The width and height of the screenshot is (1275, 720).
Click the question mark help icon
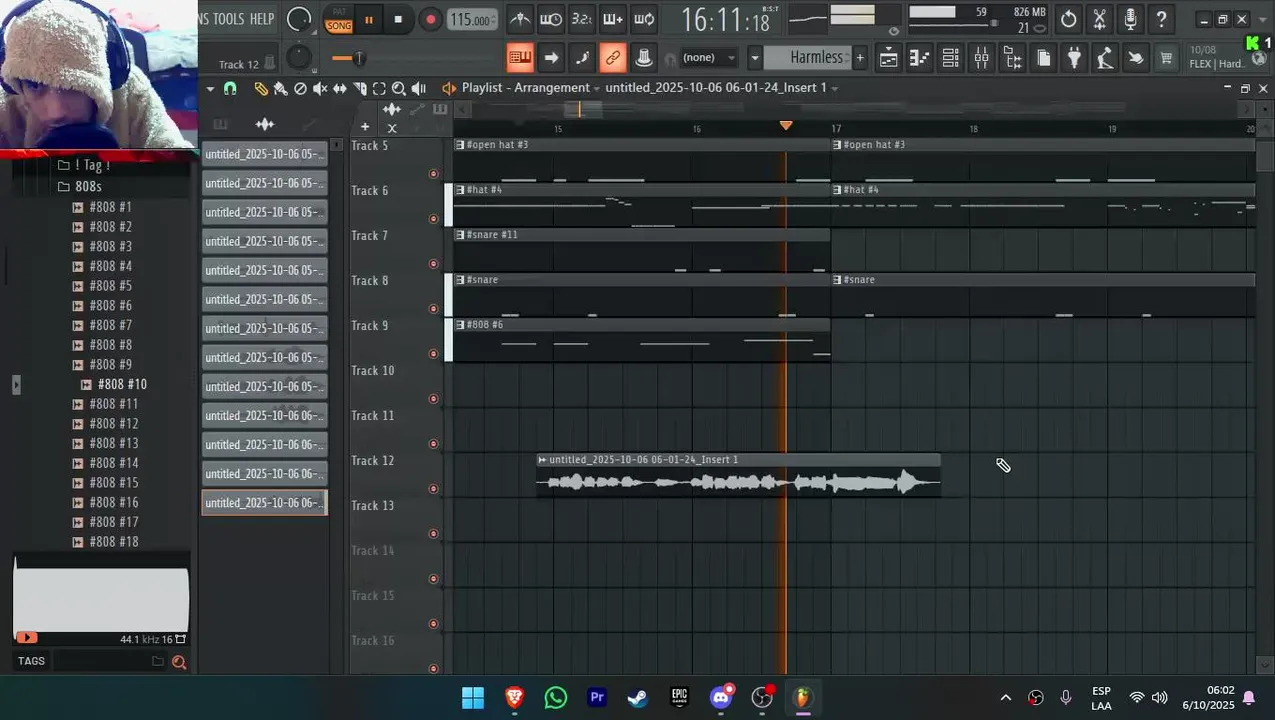[1161, 19]
